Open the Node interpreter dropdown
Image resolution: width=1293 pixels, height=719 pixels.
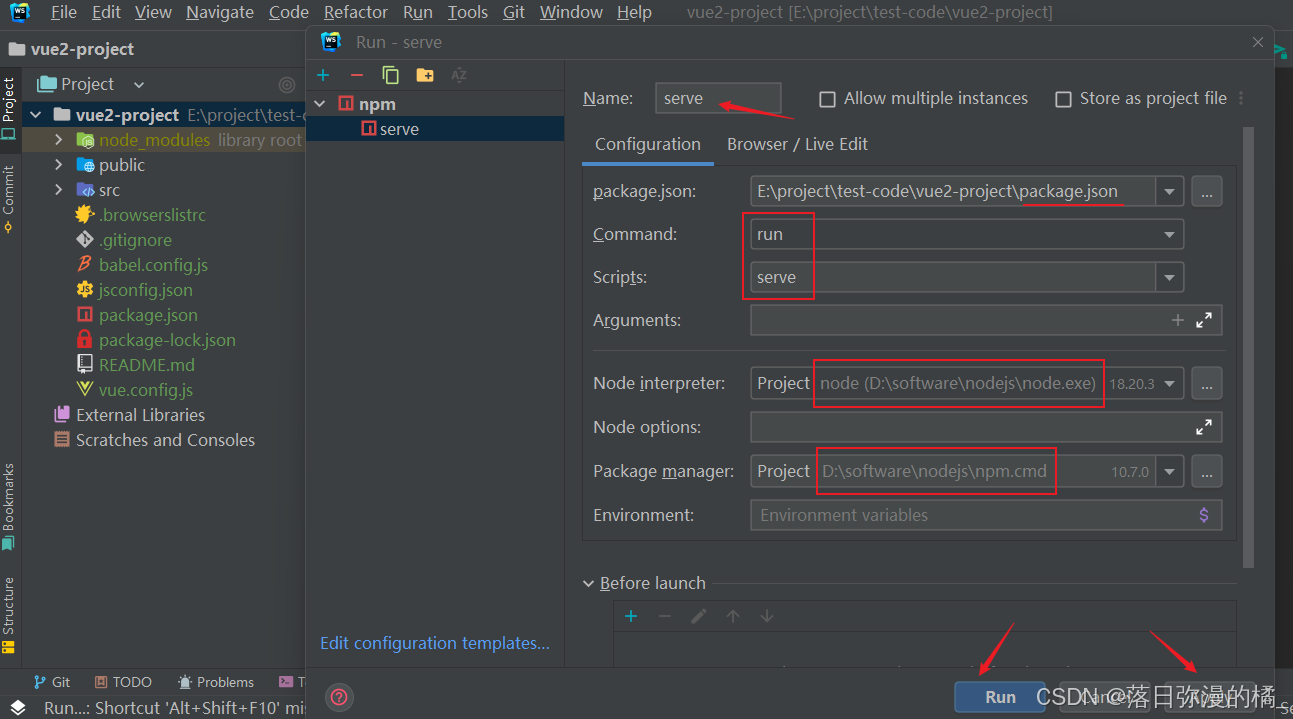click(1169, 383)
